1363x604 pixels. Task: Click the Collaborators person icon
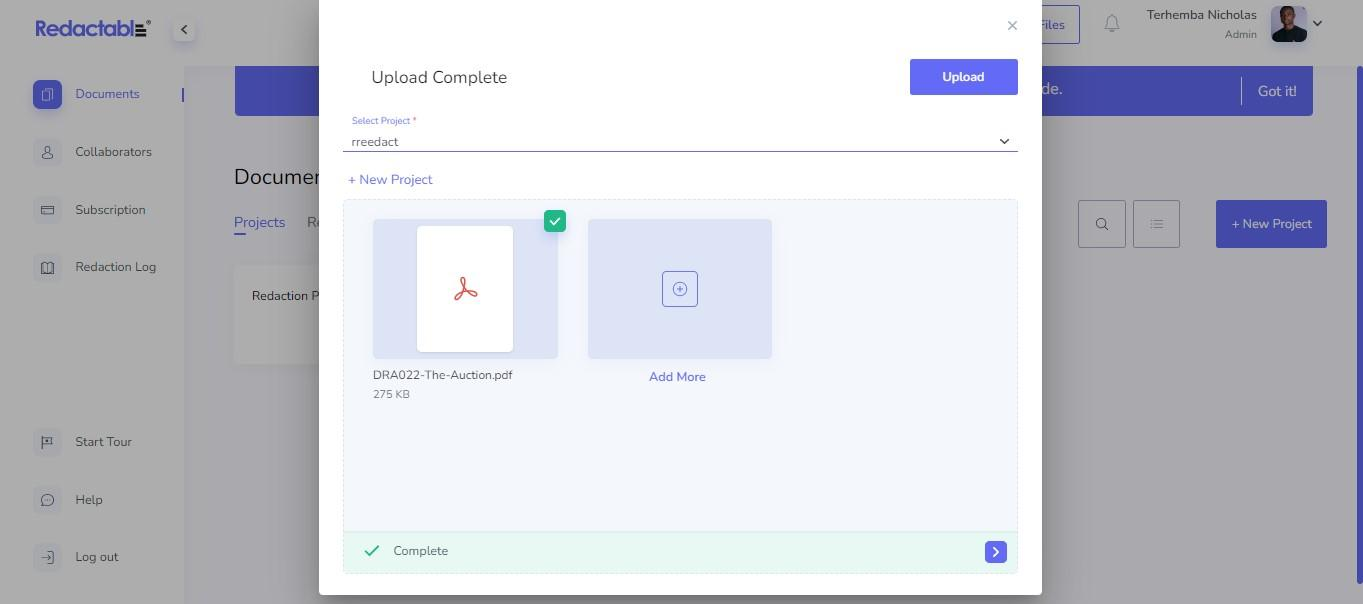tap(47, 152)
